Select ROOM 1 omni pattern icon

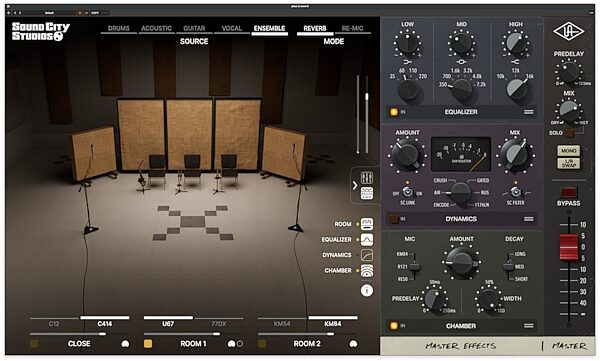pyautogui.click(x=240, y=344)
